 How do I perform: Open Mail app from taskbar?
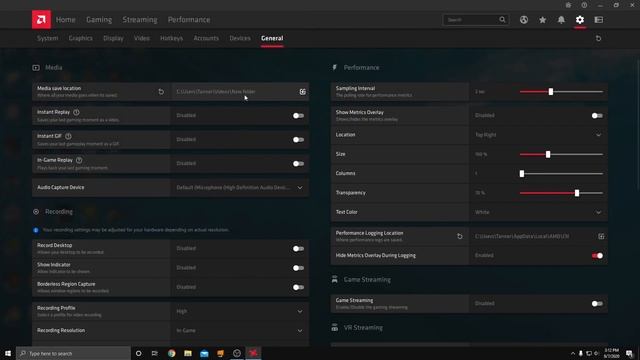tap(204, 353)
